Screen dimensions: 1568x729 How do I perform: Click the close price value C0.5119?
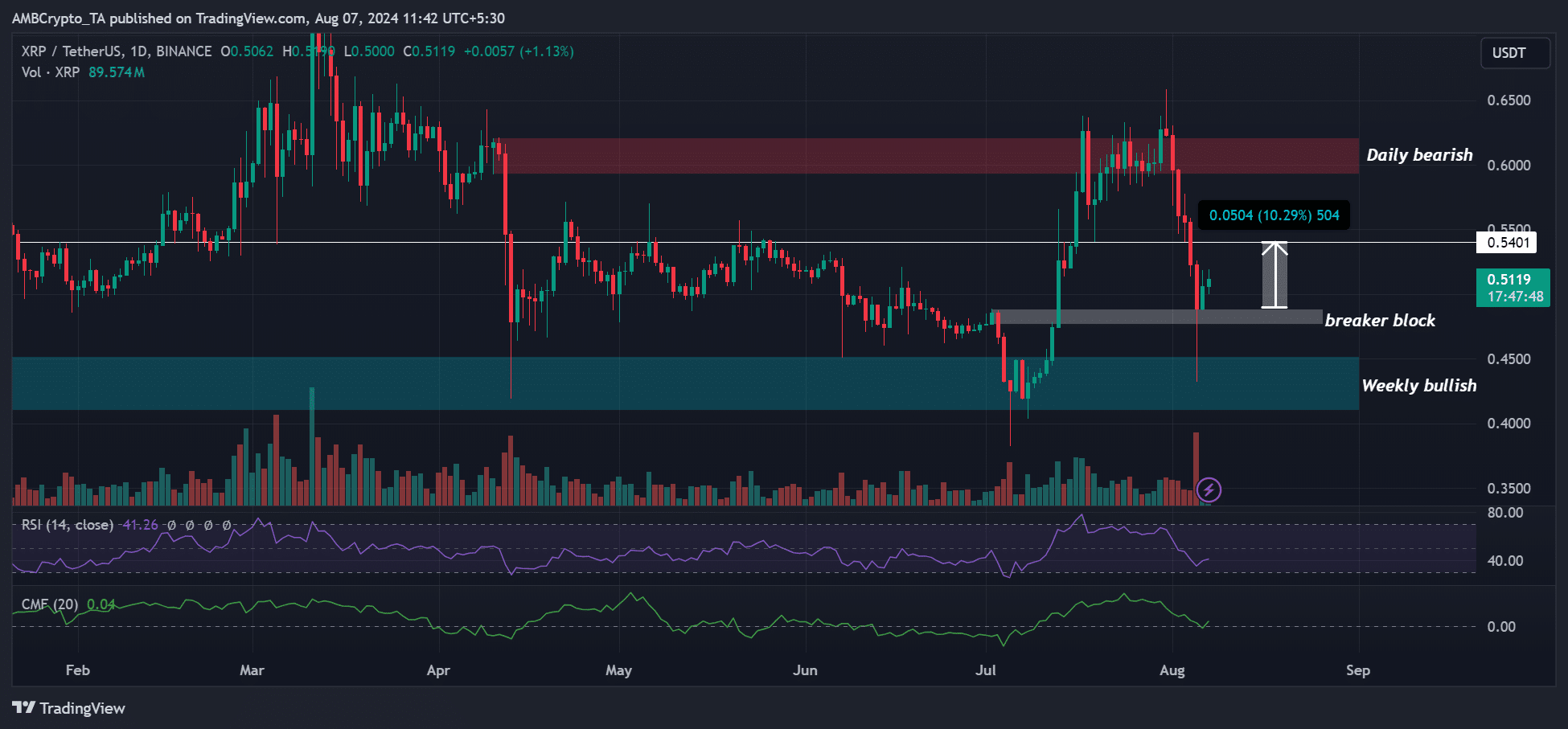(429, 51)
